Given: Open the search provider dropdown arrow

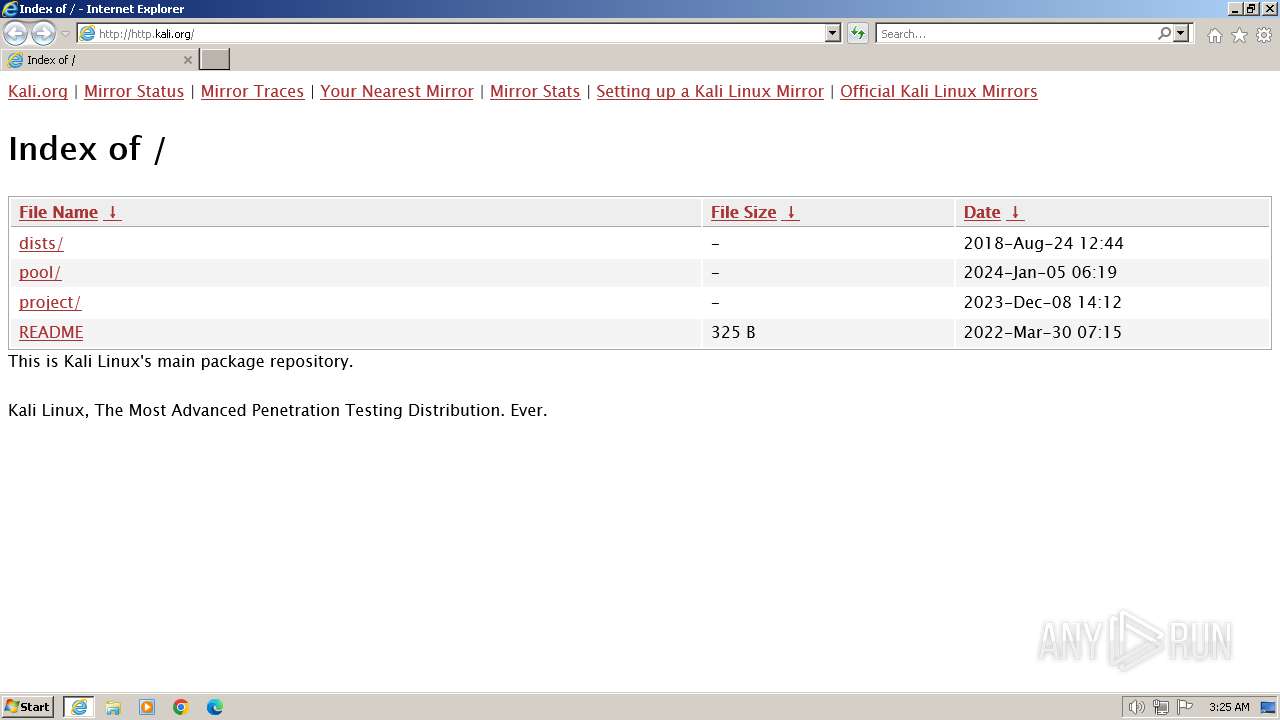Looking at the screenshot, I should tap(1181, 34).
